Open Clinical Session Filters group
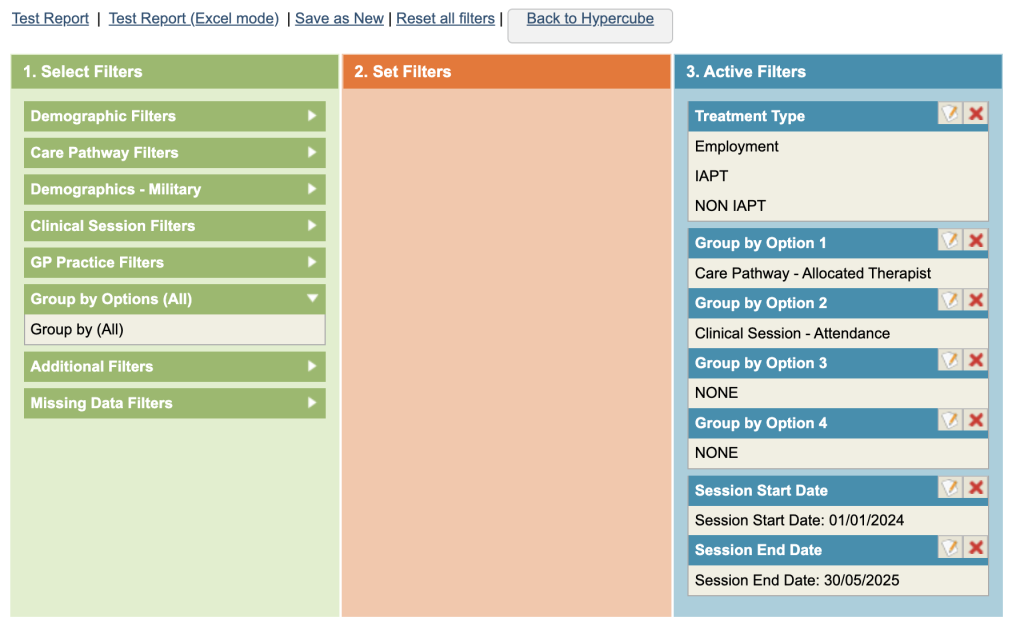 (174, 226)
